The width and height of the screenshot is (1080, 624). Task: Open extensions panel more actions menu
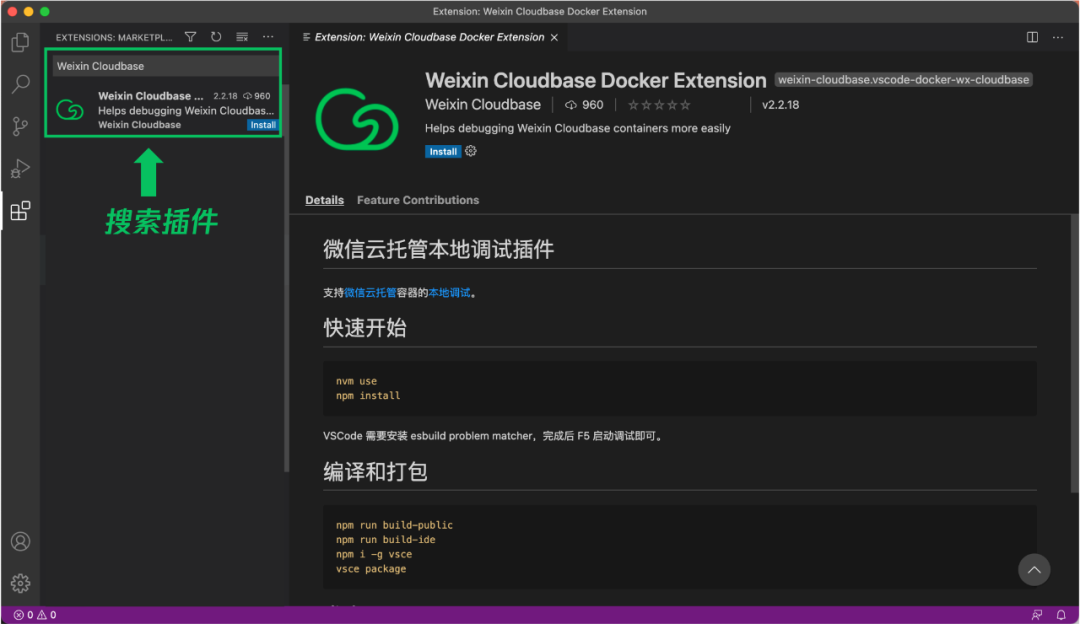pyautogui.click(x=268, y=37)
